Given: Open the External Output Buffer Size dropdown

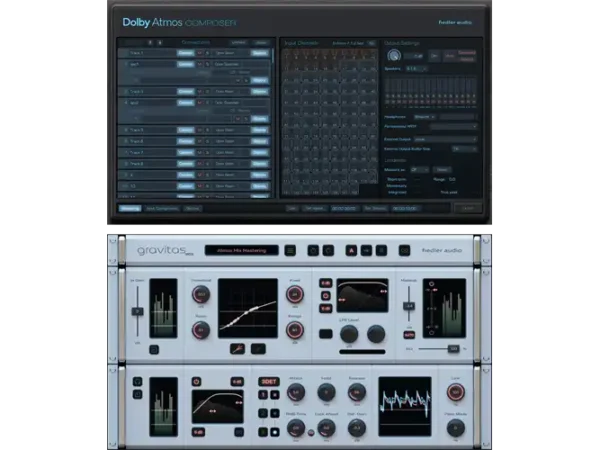Looking at the screenshot, I should point(465,149).
